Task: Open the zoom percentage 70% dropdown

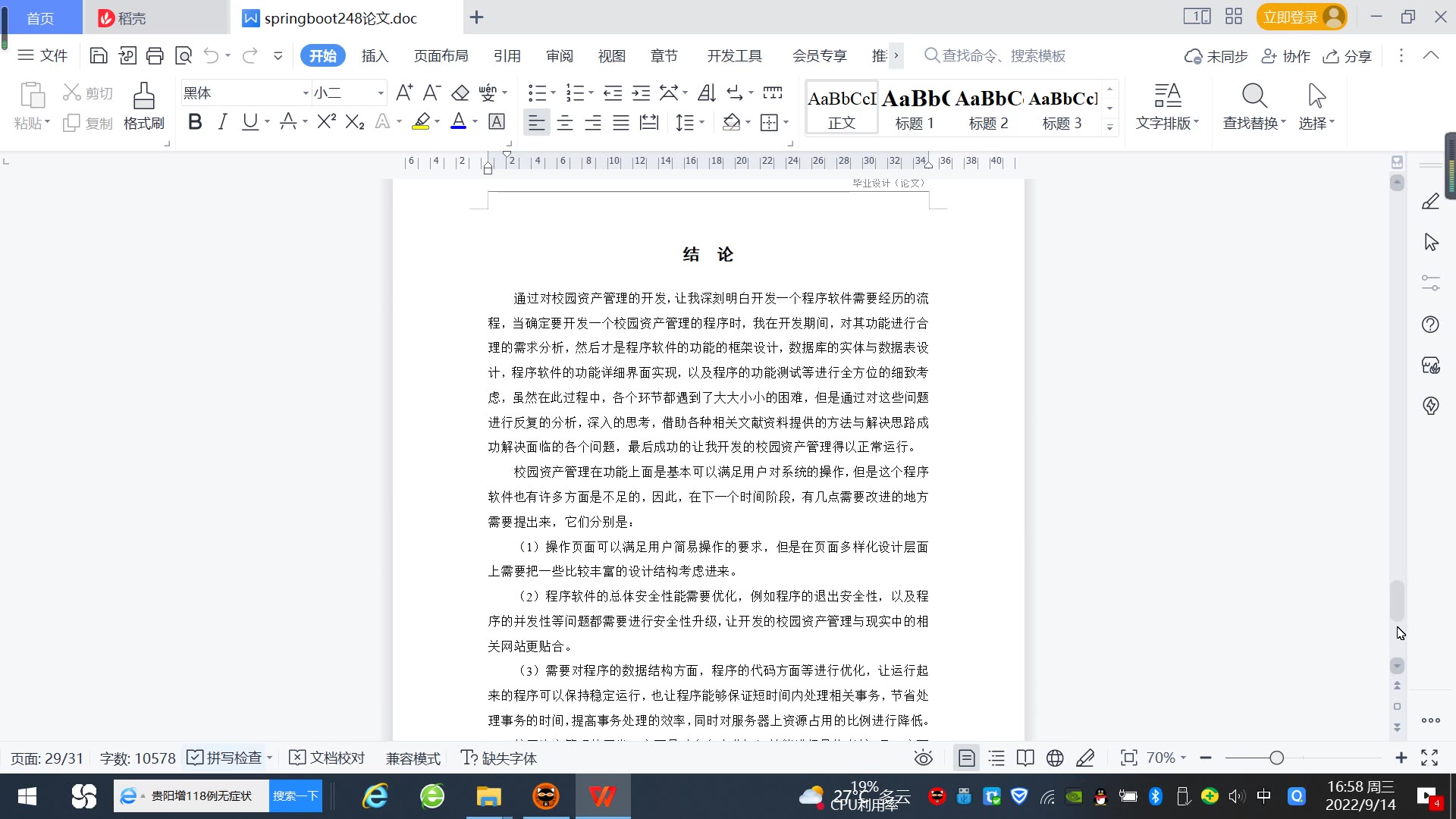Action: [x=1166, y=758]
